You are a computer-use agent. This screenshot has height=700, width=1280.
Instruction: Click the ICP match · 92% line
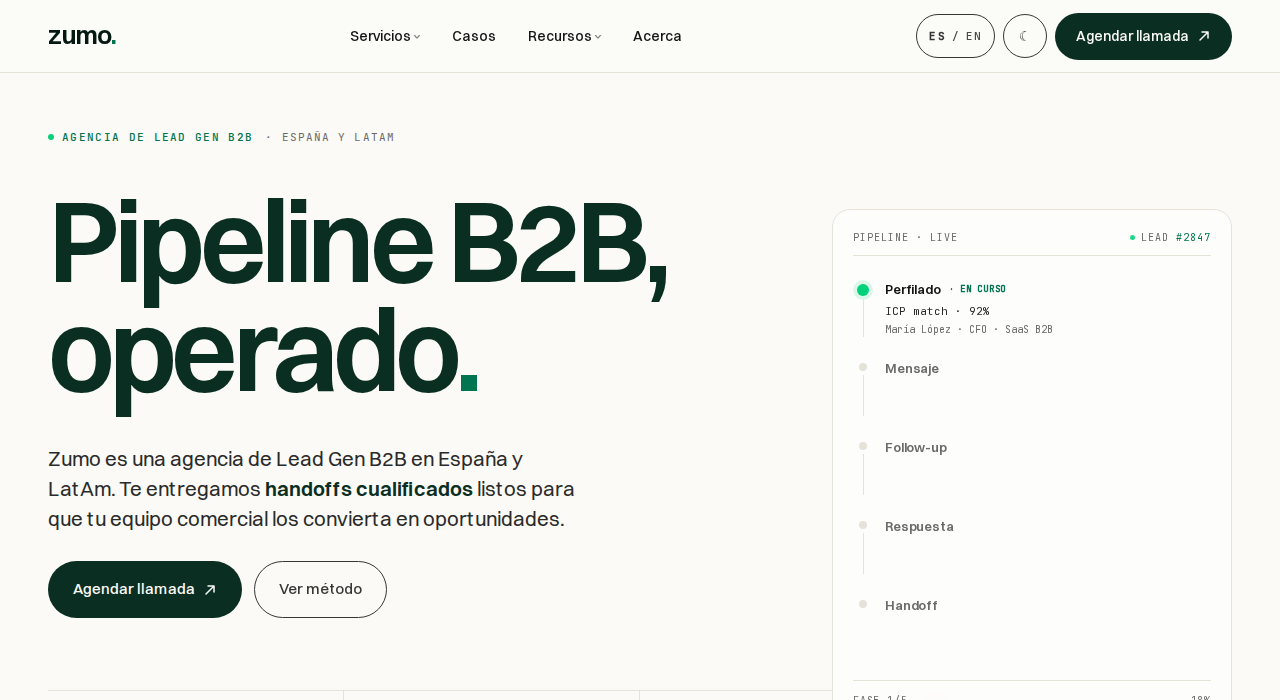point(937,311)
